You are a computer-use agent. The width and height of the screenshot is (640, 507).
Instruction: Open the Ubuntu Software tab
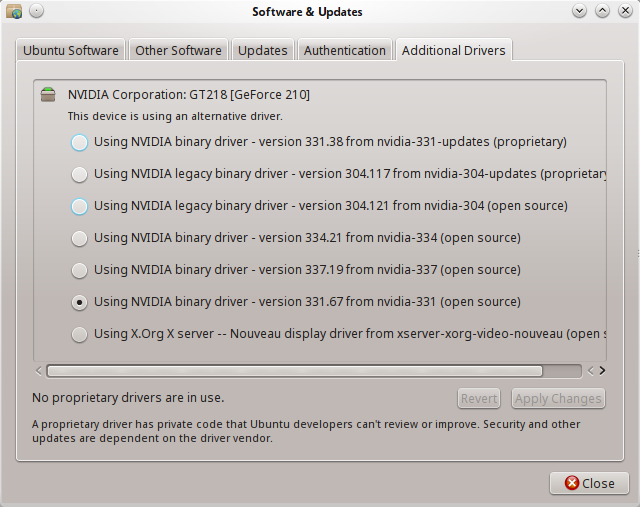point(71,50)
